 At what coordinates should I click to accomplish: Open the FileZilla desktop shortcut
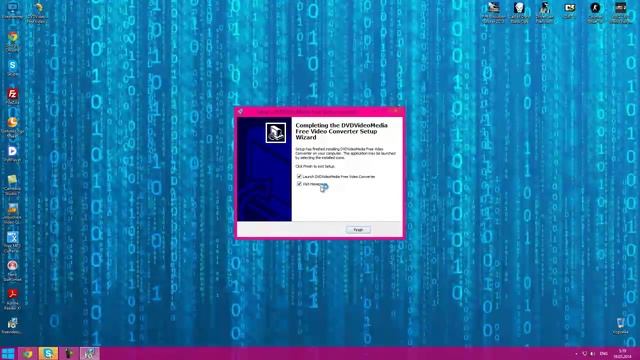click(x=13, y=96)
